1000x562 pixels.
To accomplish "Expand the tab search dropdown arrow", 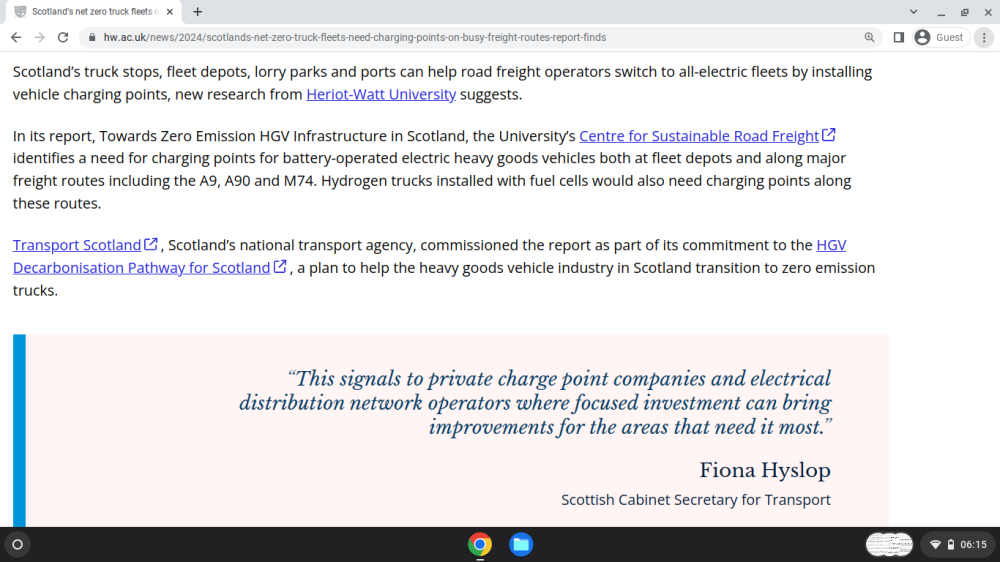I will coord(913,11).
